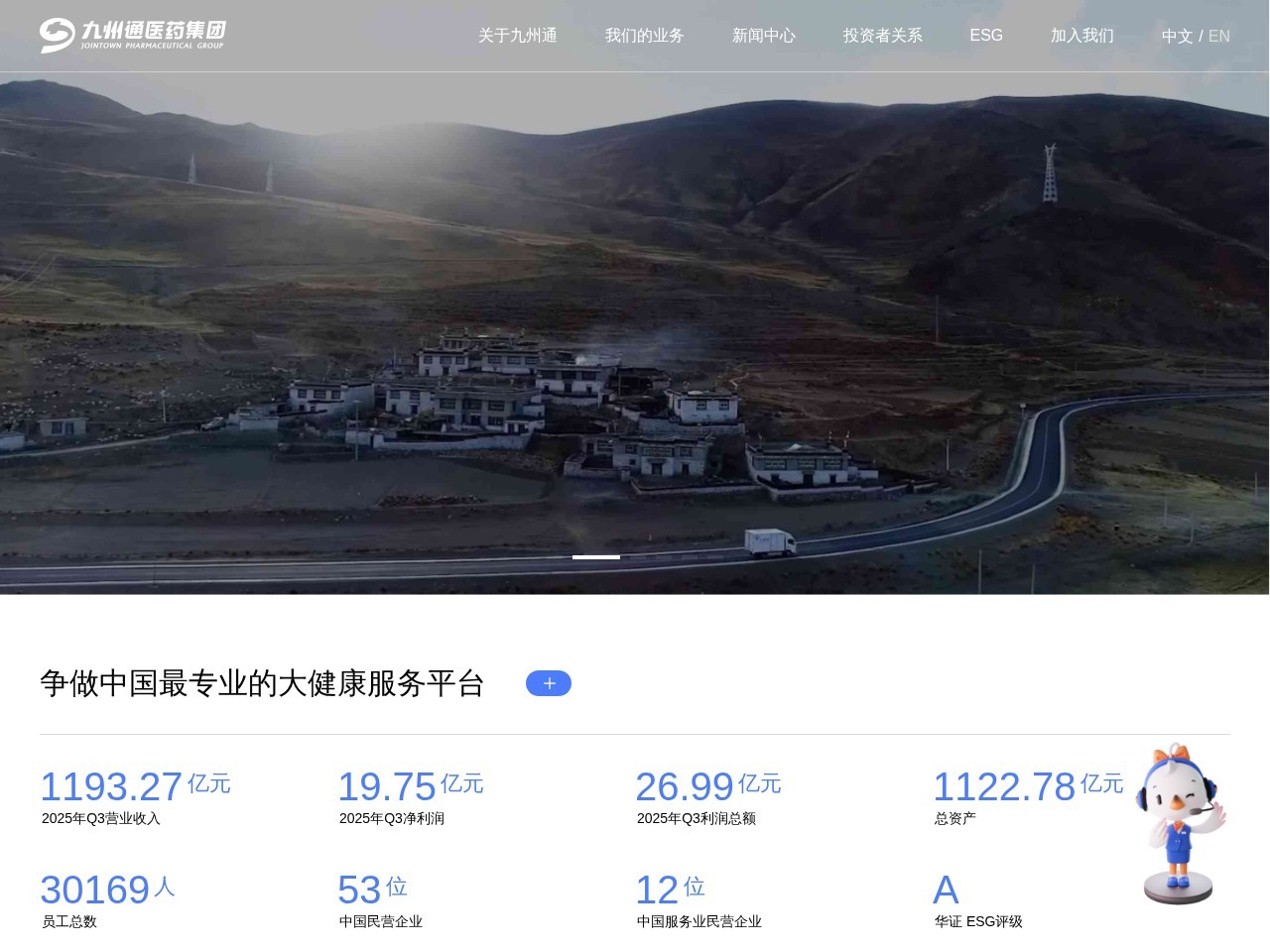Select the 26.99 亿元 total profit stat
Viewport: 1270px width, 952px height.
click(685, 787)
